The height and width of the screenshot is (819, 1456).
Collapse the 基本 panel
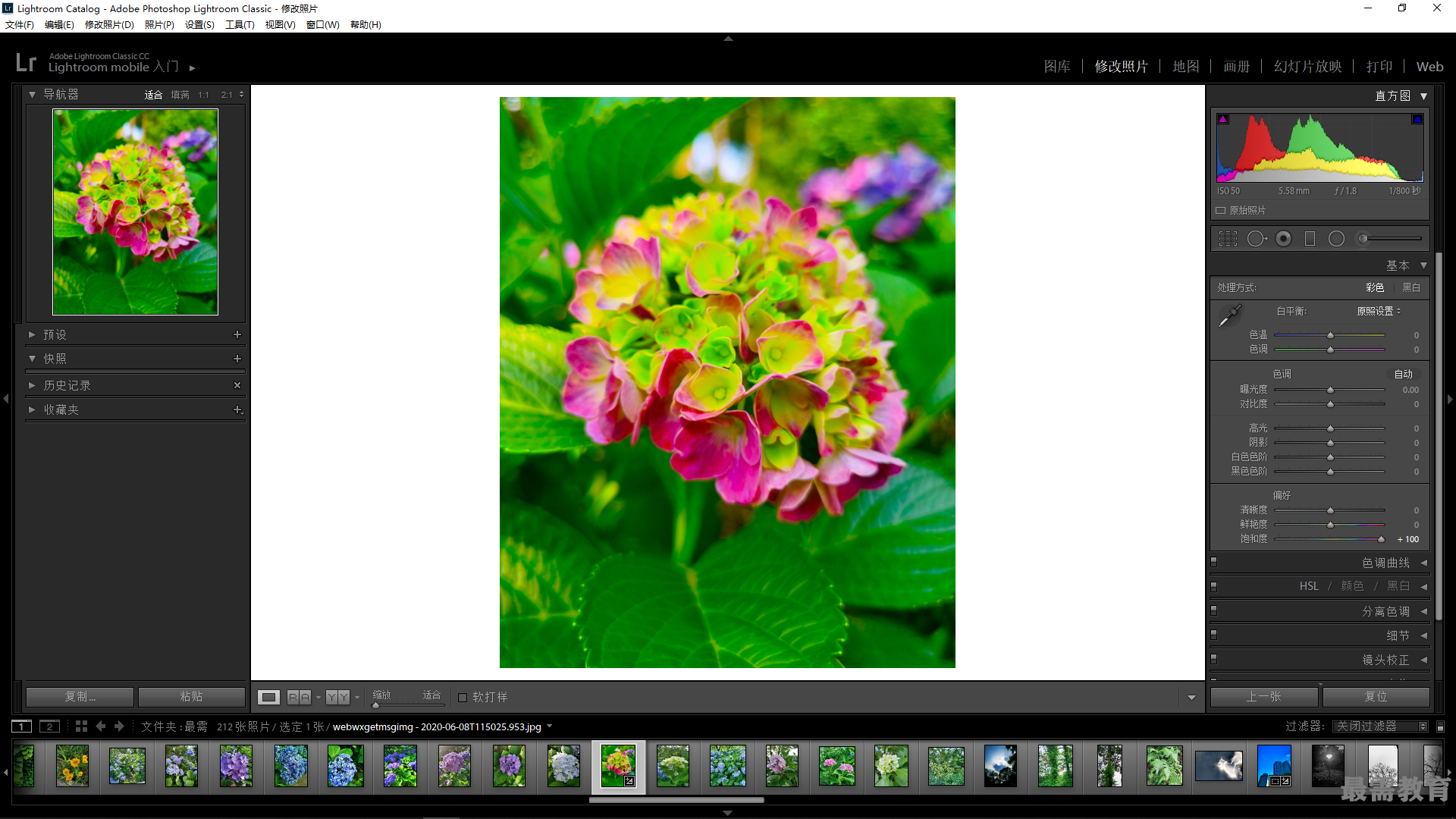[1424, 265]
